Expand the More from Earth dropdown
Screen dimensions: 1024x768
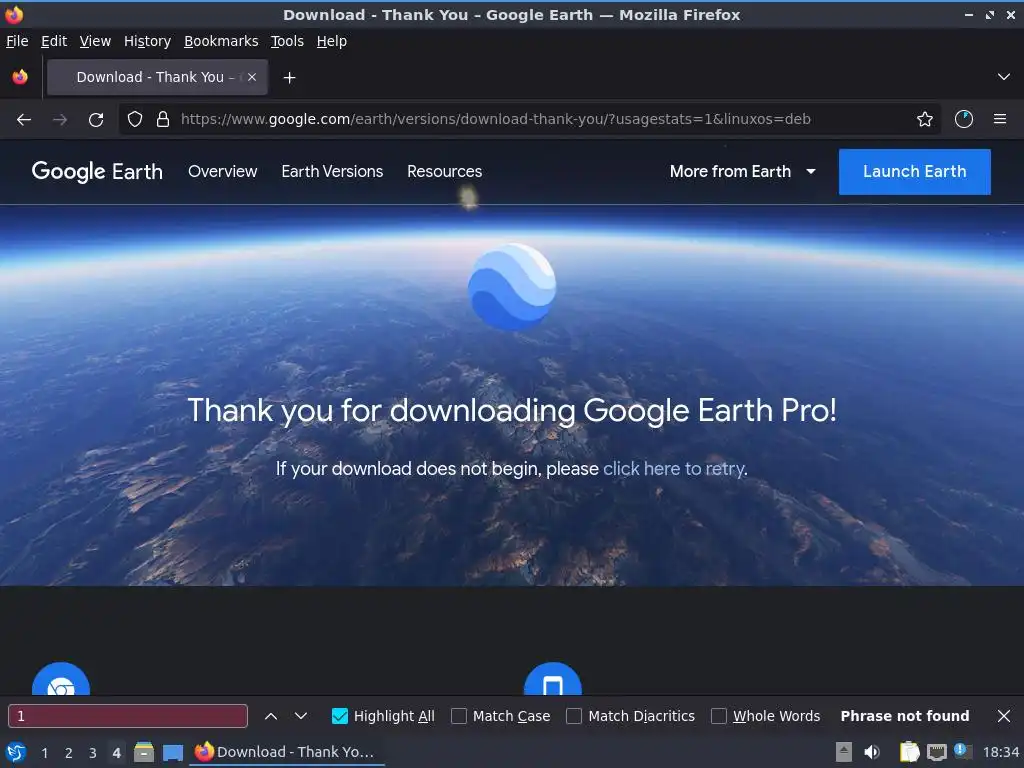click(743, 172)
